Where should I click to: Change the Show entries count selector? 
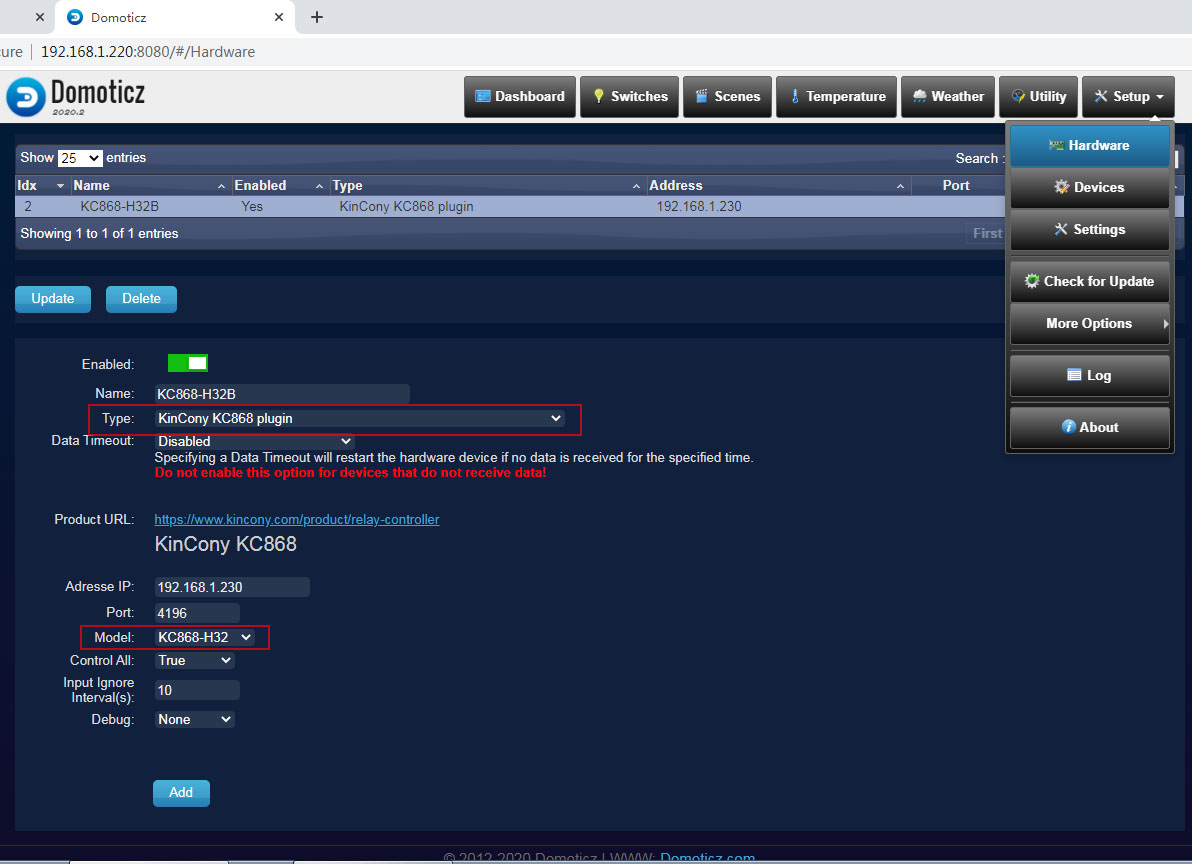(80, 158)
